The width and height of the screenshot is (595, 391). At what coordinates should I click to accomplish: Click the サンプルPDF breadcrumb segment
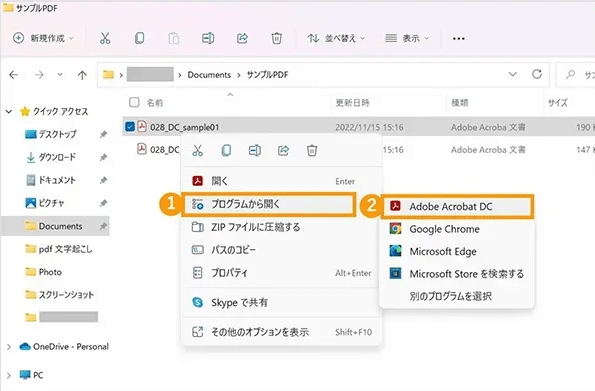(267, 75)
